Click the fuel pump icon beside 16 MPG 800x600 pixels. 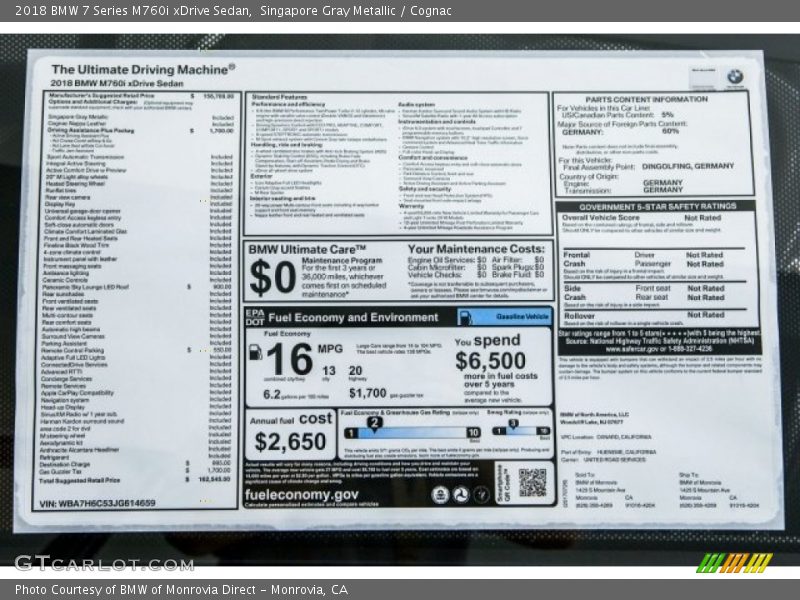(255, 352)
